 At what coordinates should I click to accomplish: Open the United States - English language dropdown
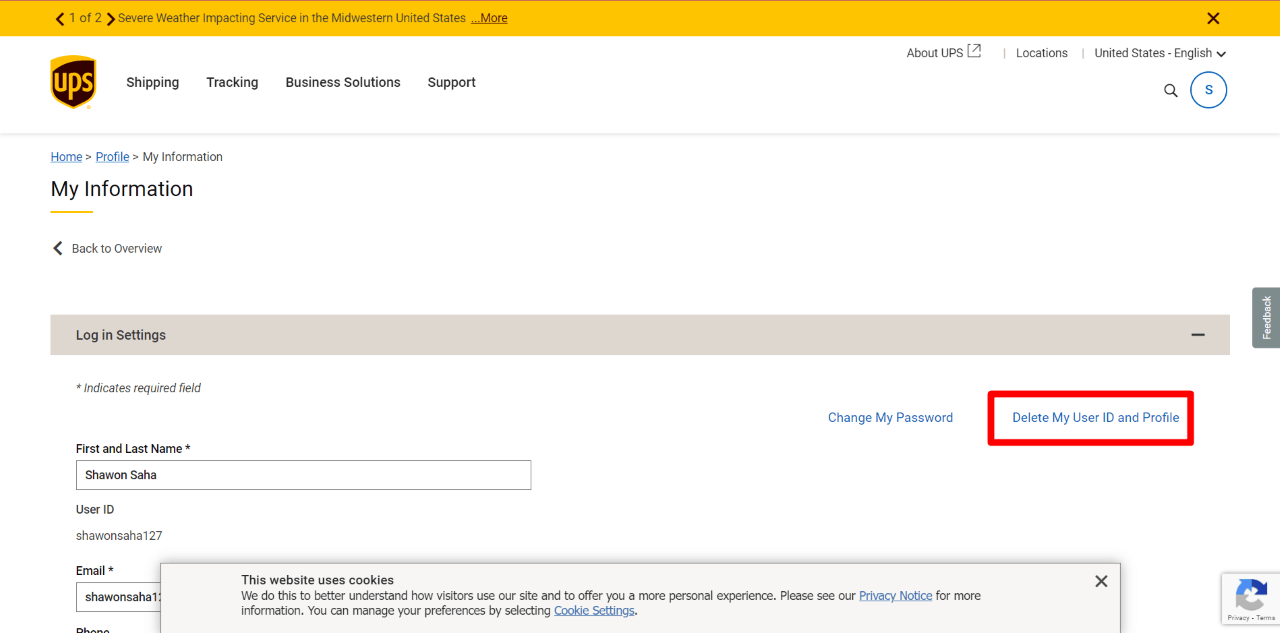(x=1160, y=53)
